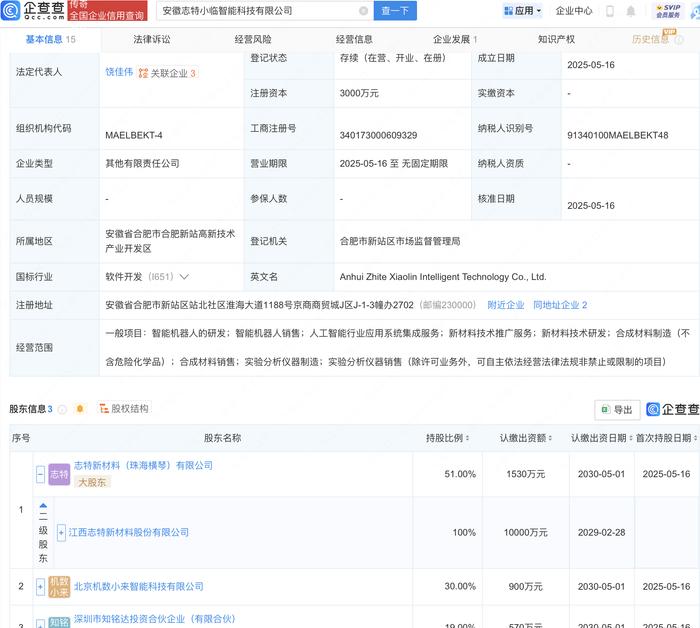Image resolution: width=700 pixels, height=628 pixels.
Task: Switch to the 法律诉讼 tab
Action: (x=152, y=39)
